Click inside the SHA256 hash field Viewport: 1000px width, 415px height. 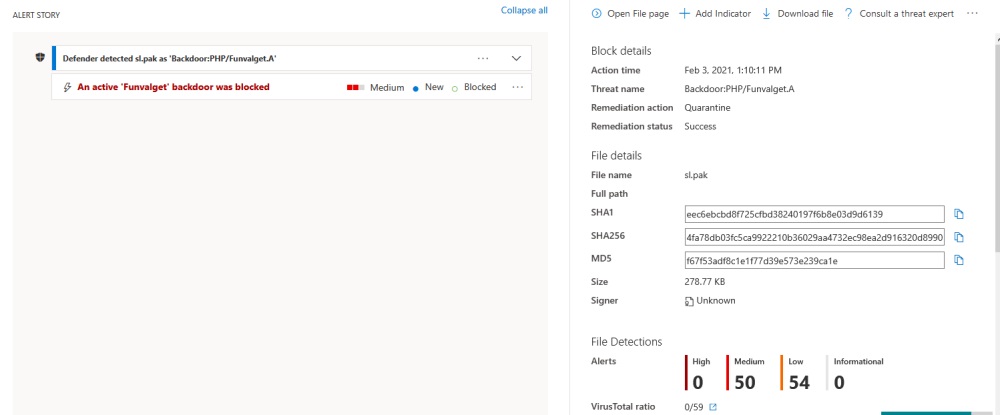814,237
